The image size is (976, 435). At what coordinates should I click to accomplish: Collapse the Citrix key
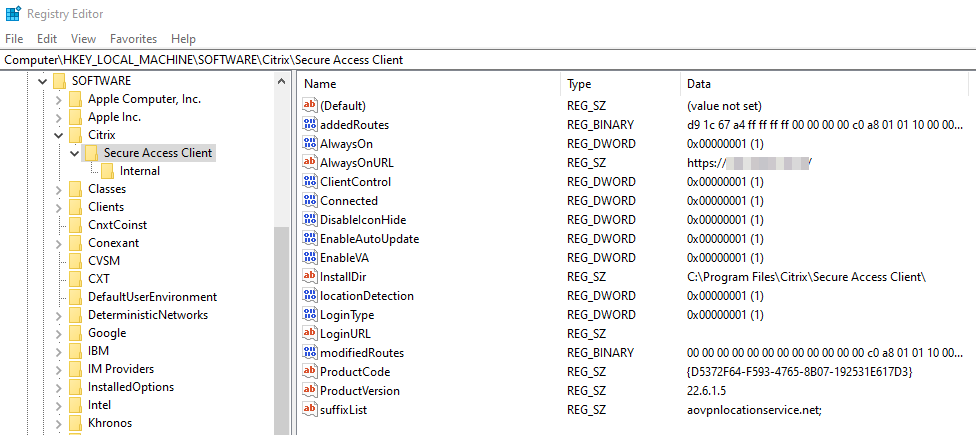(59, 134)
